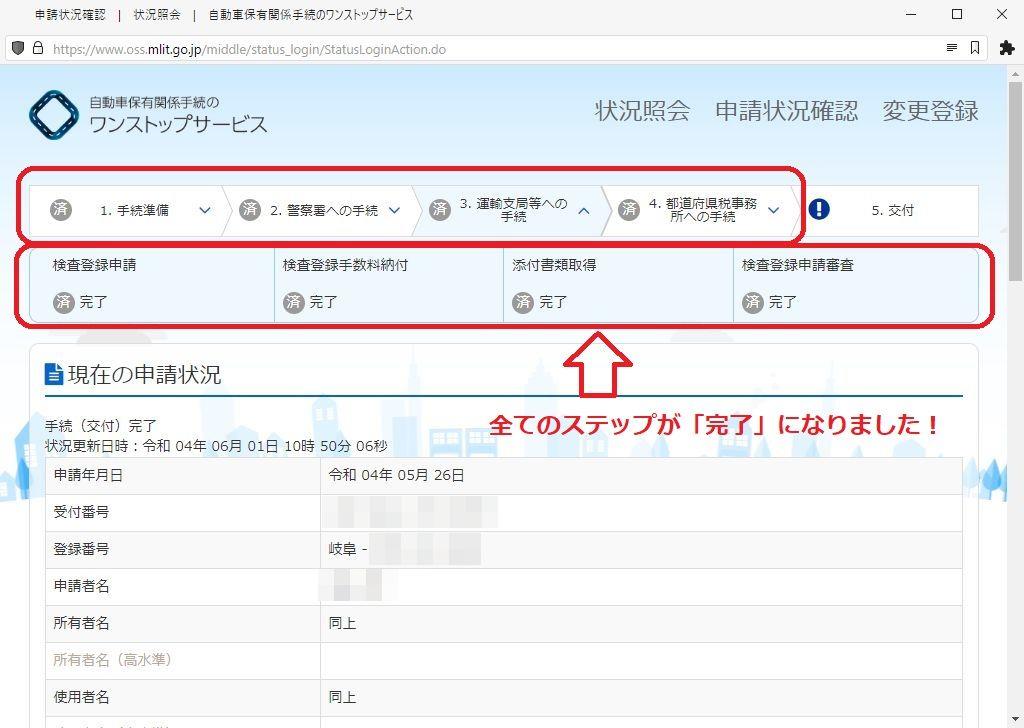The width and height of the screenshot is (1024, 728).
Task: Click 同上 value in 使用者名 row
Action: (x=342, y=697)
